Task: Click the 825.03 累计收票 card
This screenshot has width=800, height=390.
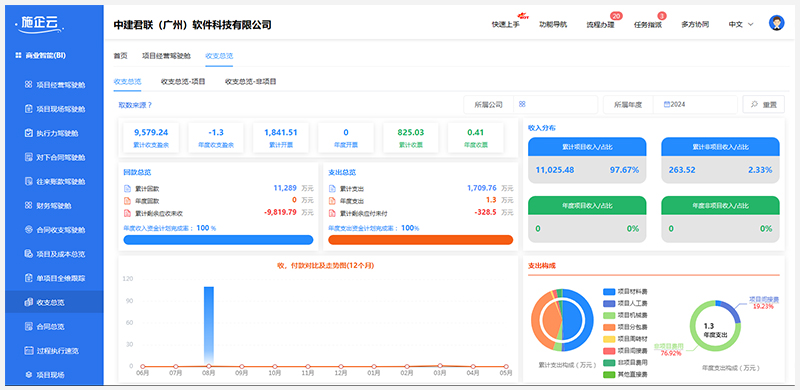Action: [x=411, y=137]
